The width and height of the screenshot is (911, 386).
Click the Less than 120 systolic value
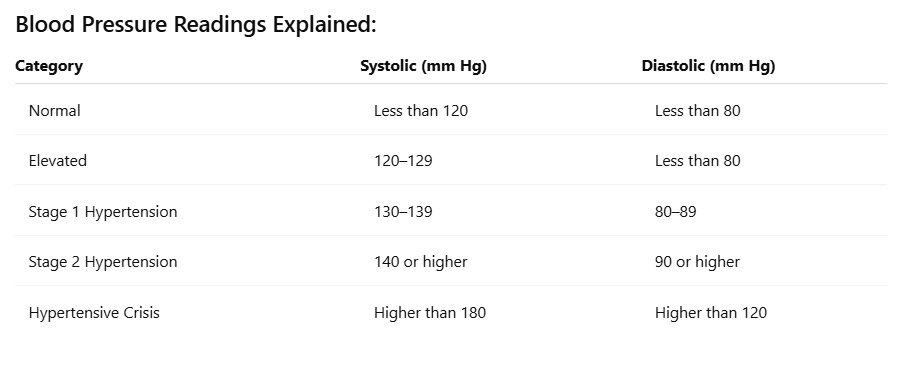pos(421,110)
